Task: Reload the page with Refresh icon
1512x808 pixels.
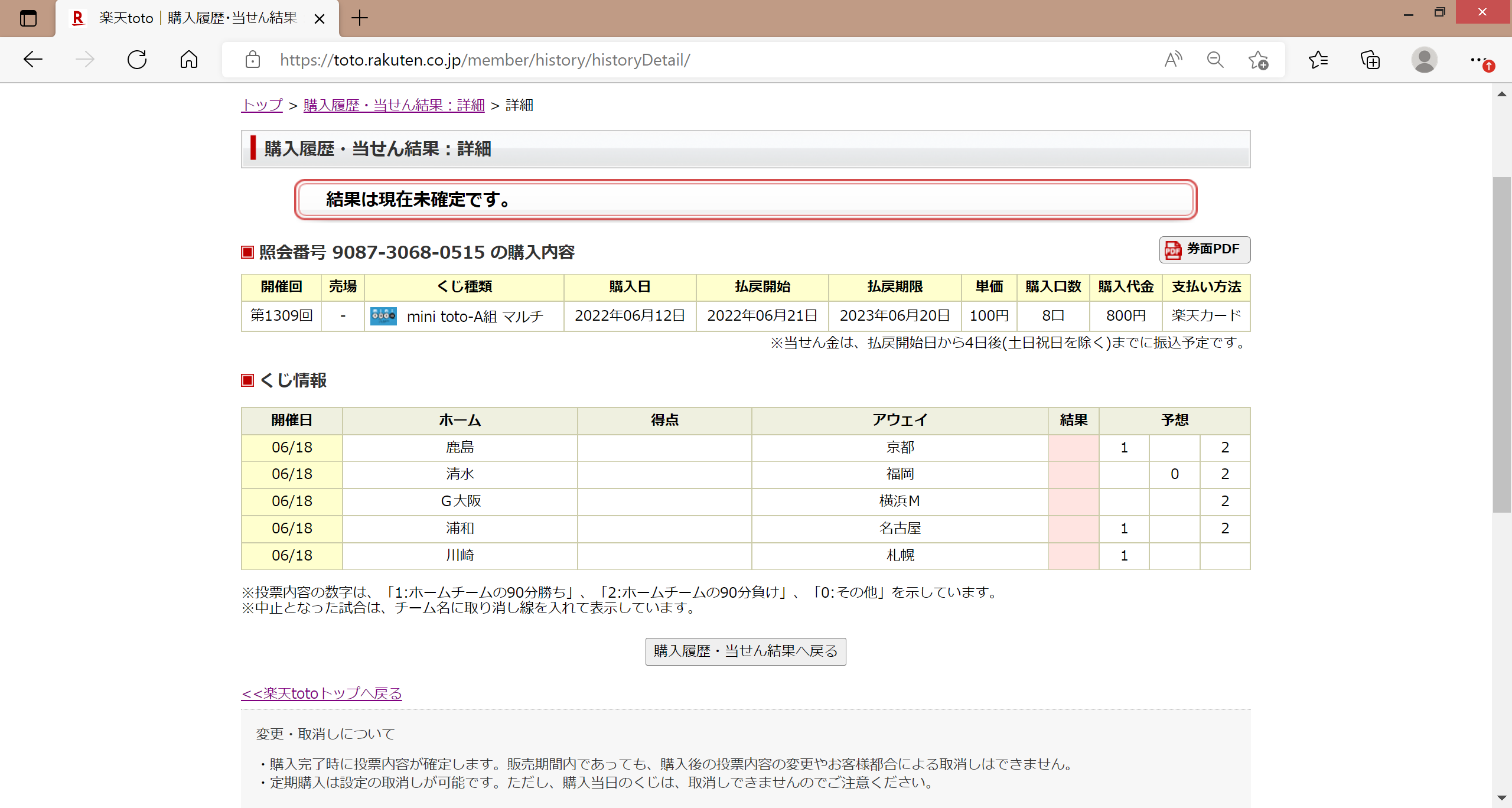Action: [x=137, y=60]
